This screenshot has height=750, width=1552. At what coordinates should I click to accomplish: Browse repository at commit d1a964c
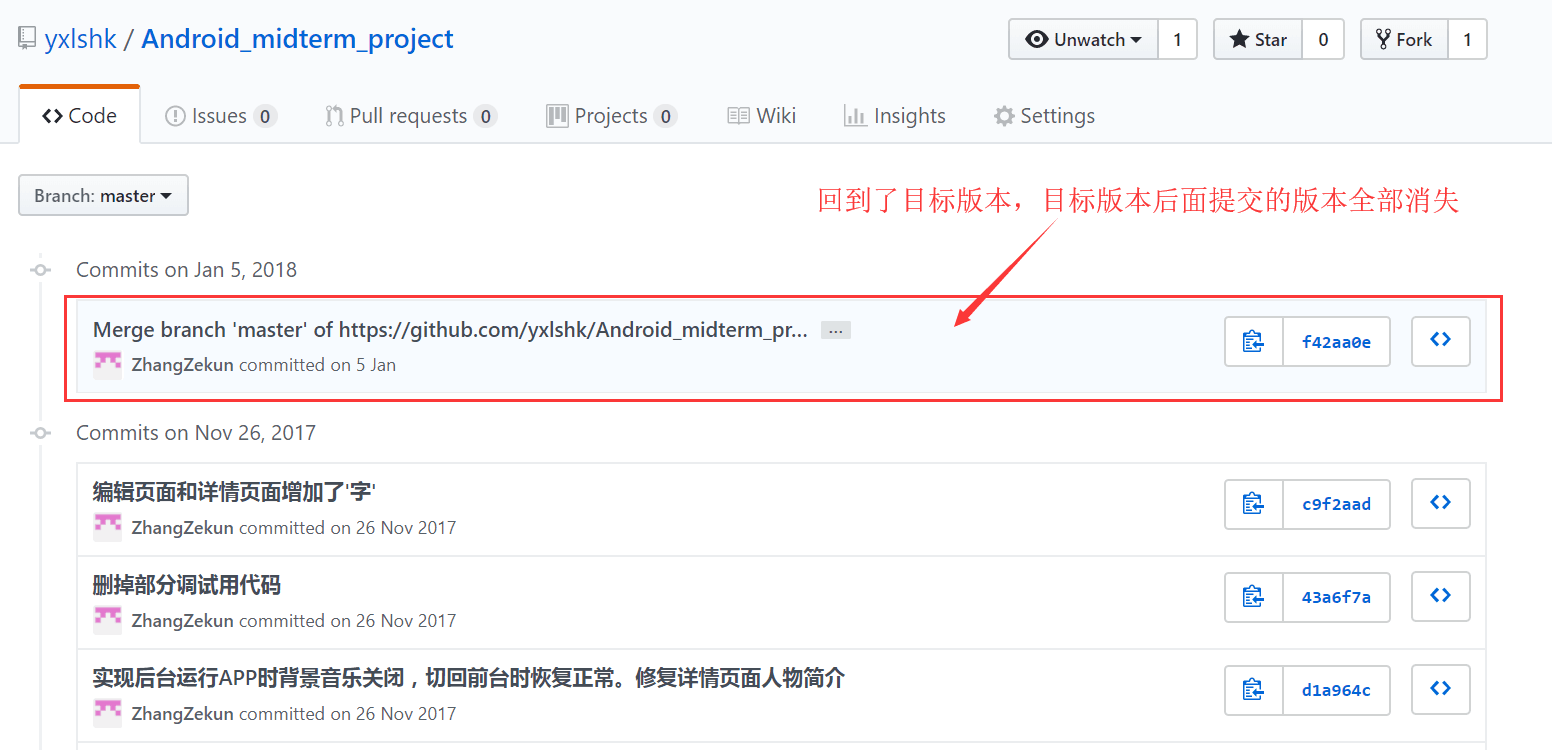coord(1440,689)
